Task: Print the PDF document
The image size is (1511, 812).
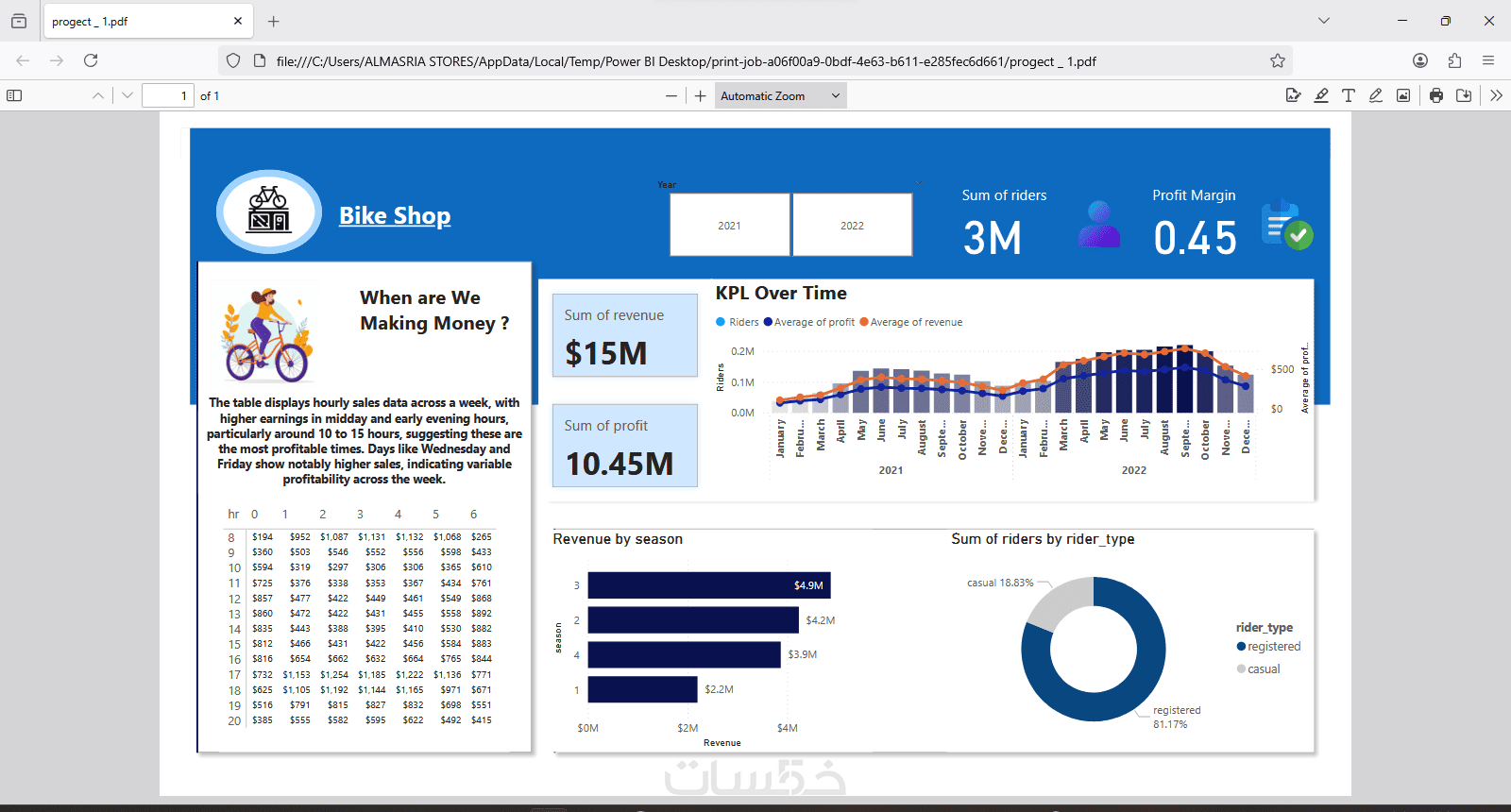Action: (x=1436, y=95)
